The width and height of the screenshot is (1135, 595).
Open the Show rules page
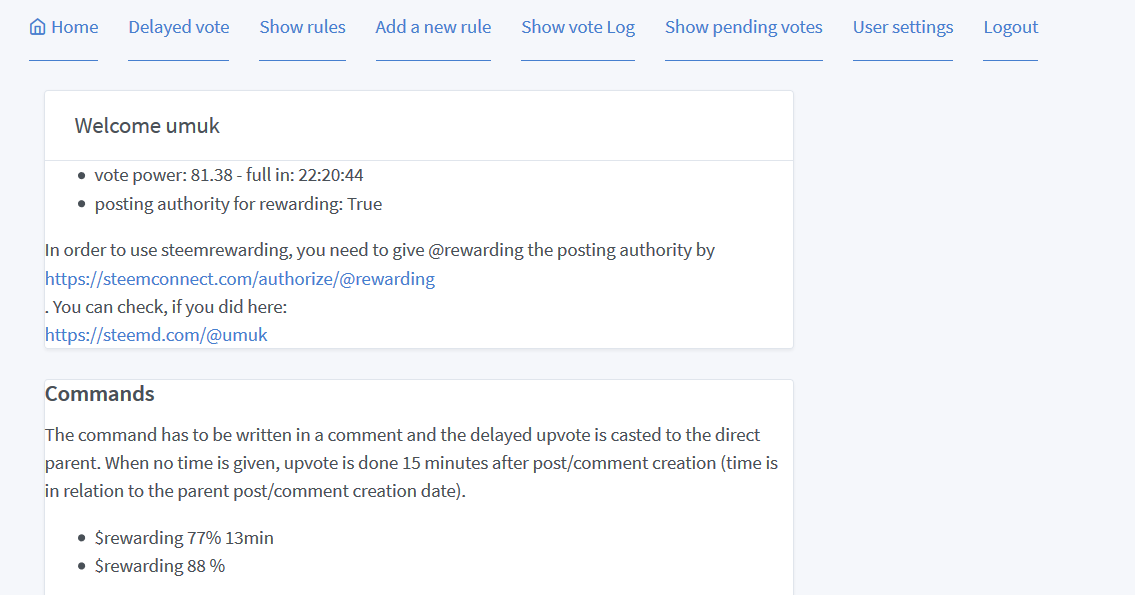[x=302, y=27]
